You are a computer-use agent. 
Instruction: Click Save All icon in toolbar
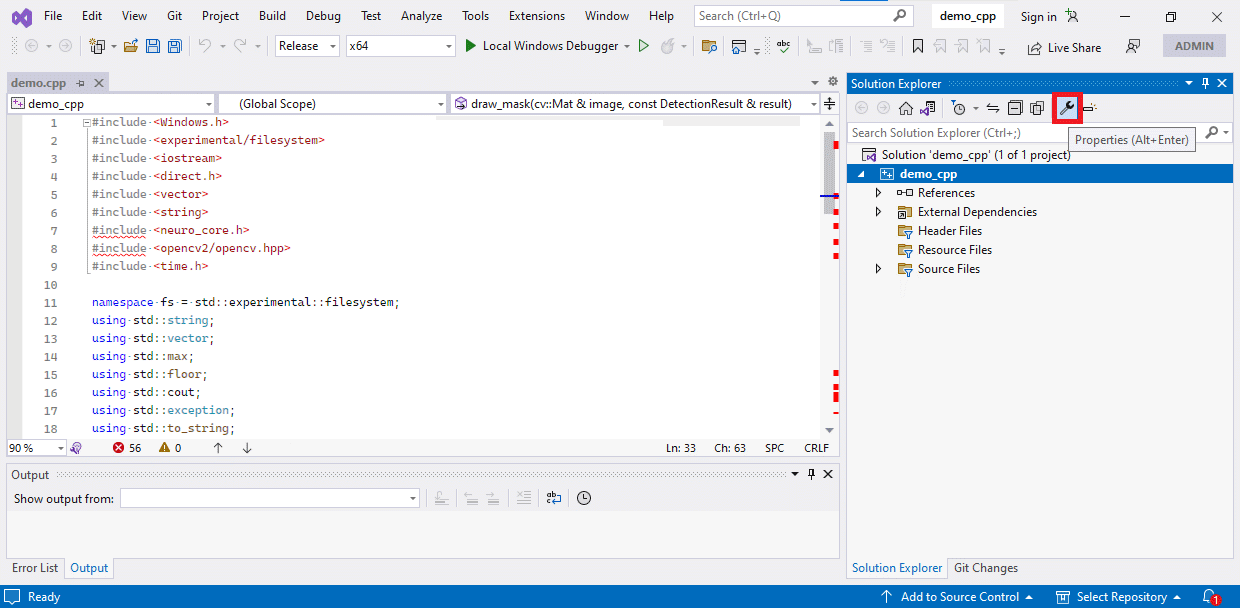(174, 46)
